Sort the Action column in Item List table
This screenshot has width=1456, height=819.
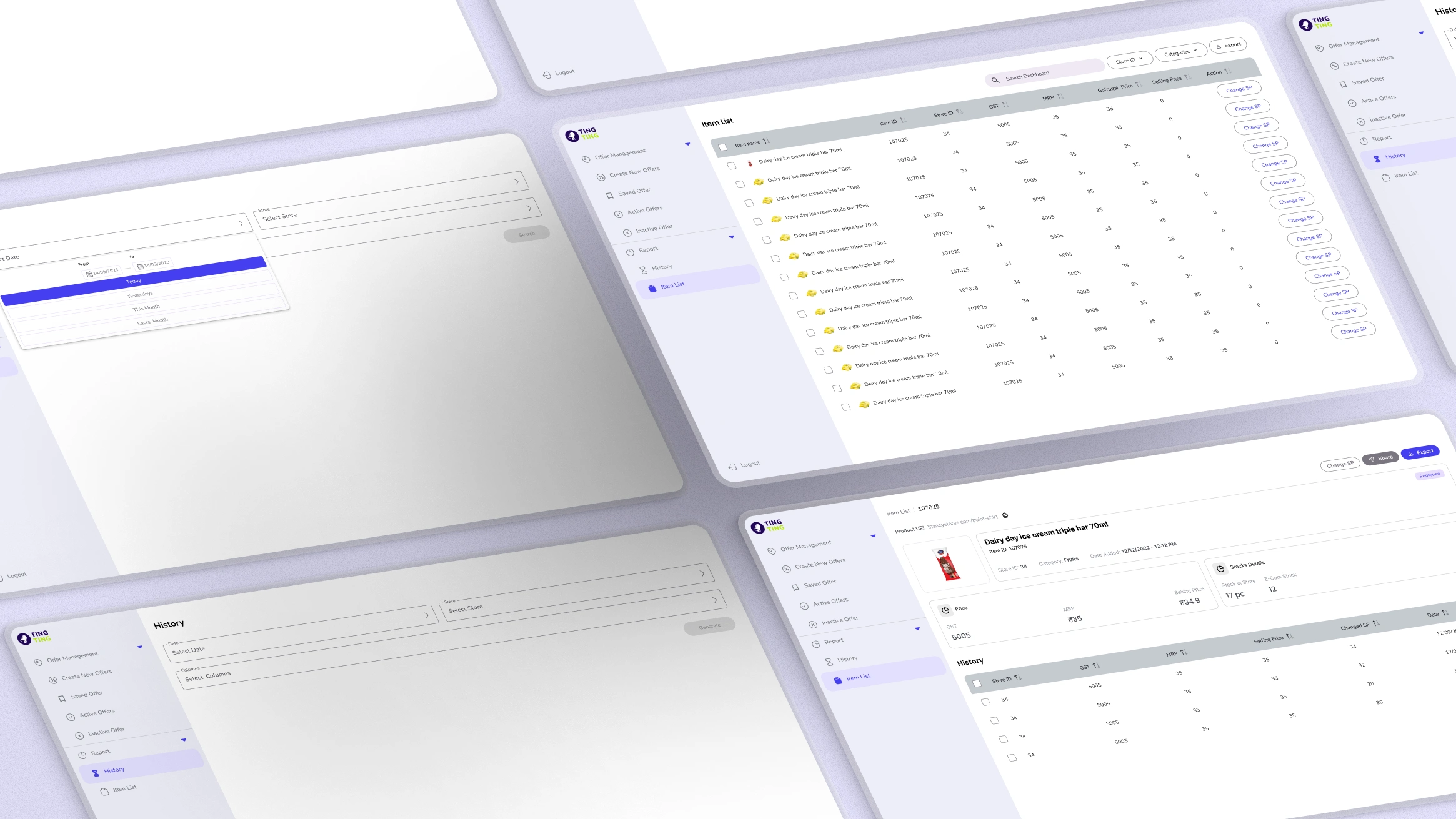(1228, 71)
